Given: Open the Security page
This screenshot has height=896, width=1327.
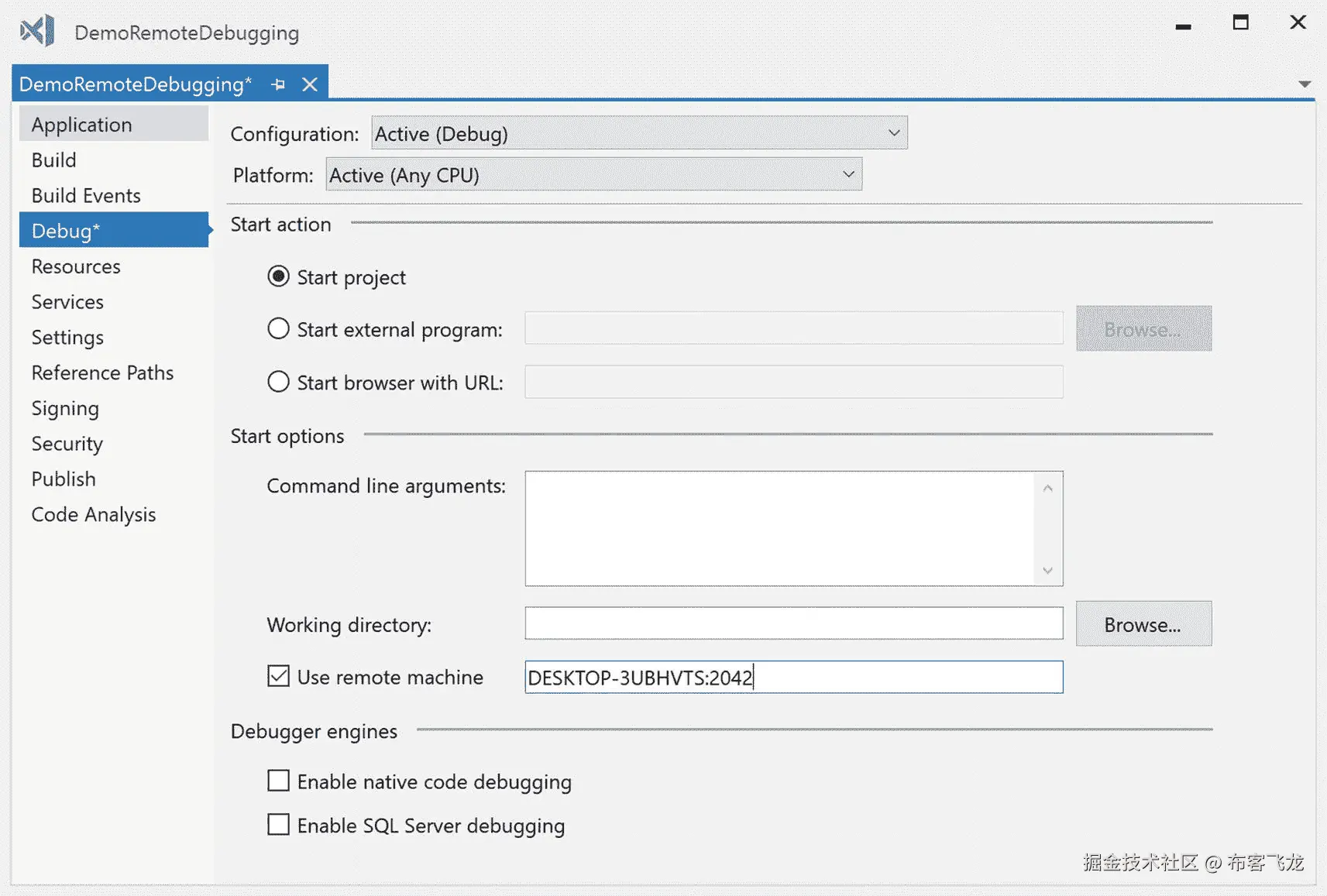Looking at the screenshot, I should click(114, 443).
